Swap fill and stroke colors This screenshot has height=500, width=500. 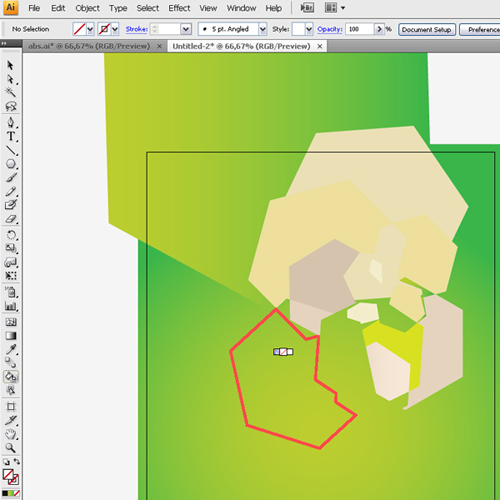[x=16, y=462]
